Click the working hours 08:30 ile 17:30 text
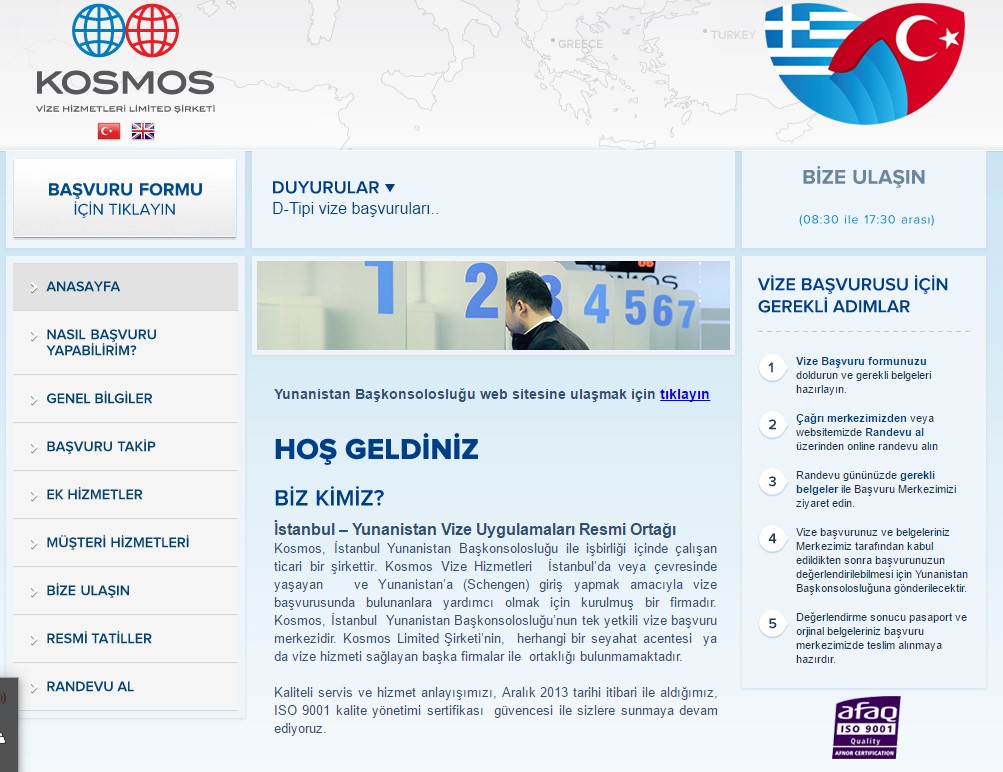Image resolution: width=1003 pixels, height=772 pixels. 866,219
